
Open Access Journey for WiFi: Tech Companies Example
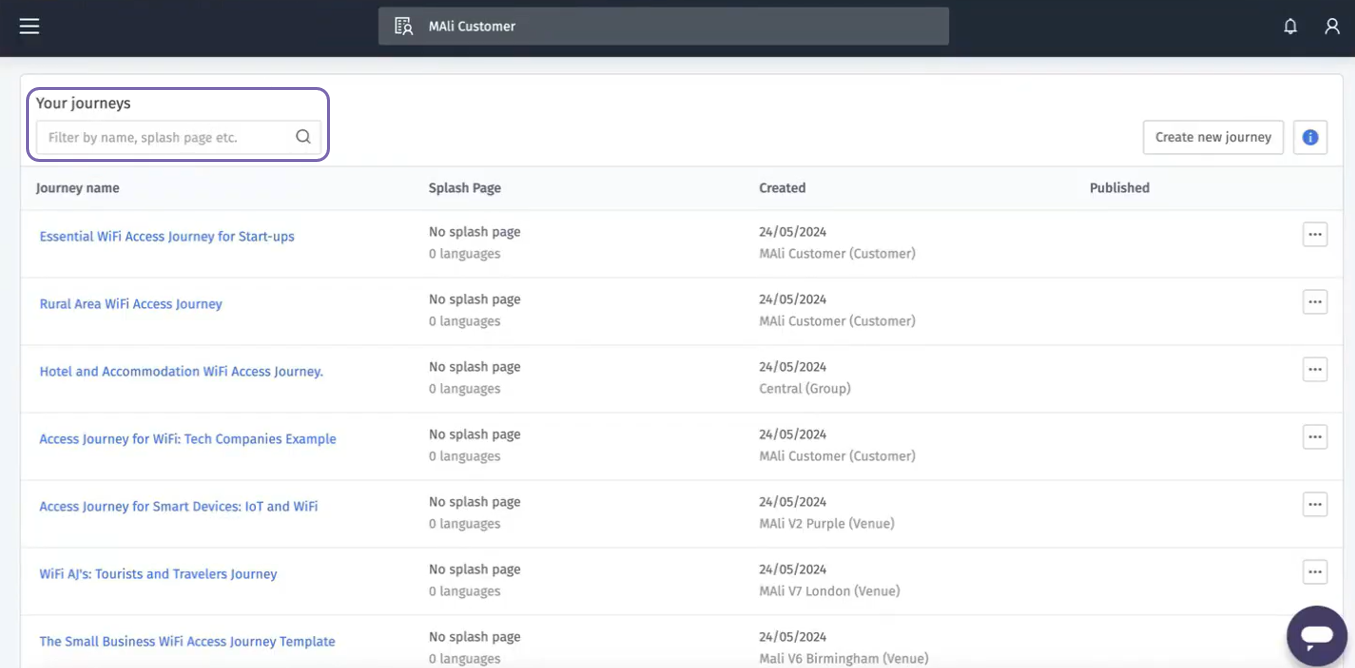coord(188,439)
